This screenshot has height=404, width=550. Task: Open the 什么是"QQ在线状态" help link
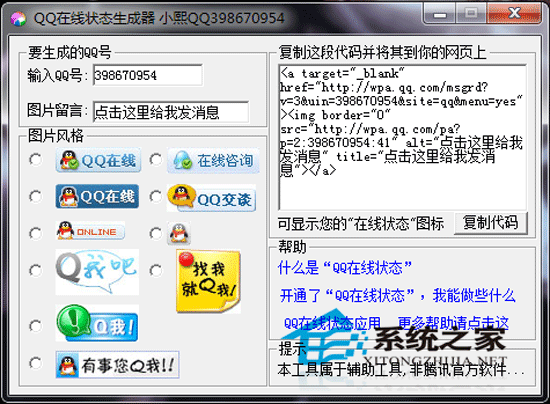344,268
